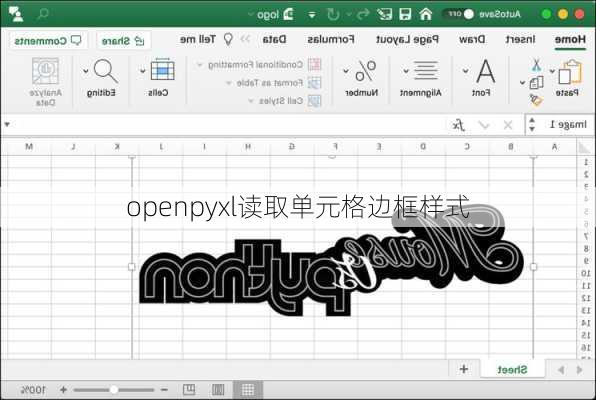
Task: Click the formula bar confirm checkmark
Action: [484, 125]
